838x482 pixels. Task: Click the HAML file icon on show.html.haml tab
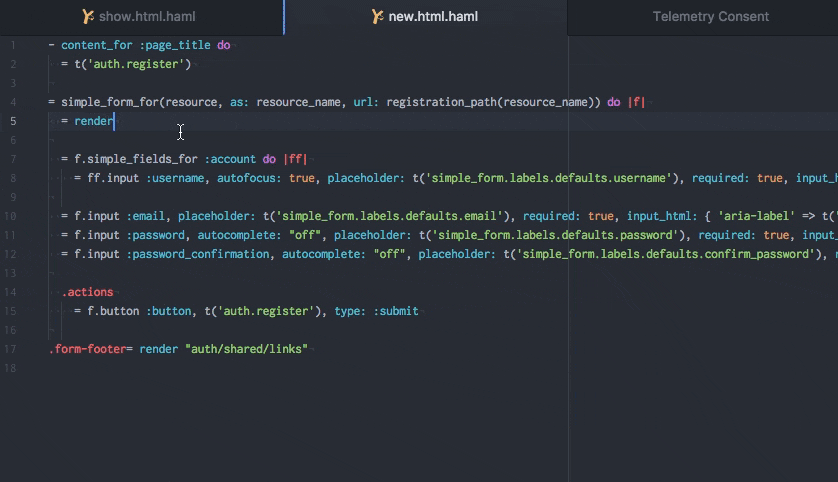88,17
